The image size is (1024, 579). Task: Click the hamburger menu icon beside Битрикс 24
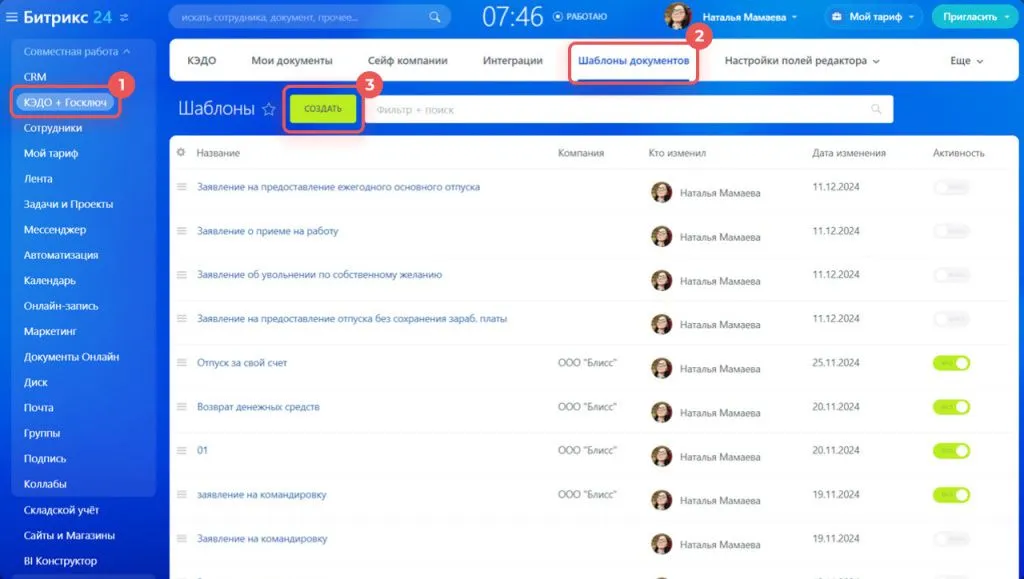coord(12,17)
